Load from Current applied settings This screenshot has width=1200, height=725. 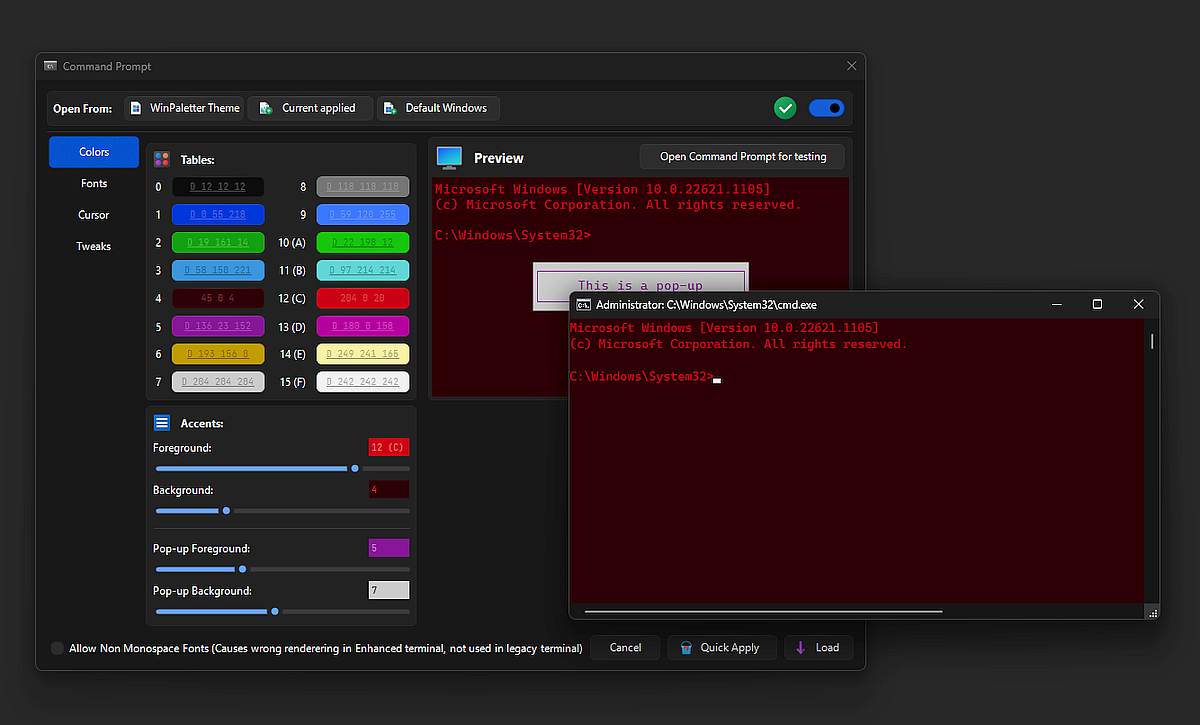click(x=310, y=108)
